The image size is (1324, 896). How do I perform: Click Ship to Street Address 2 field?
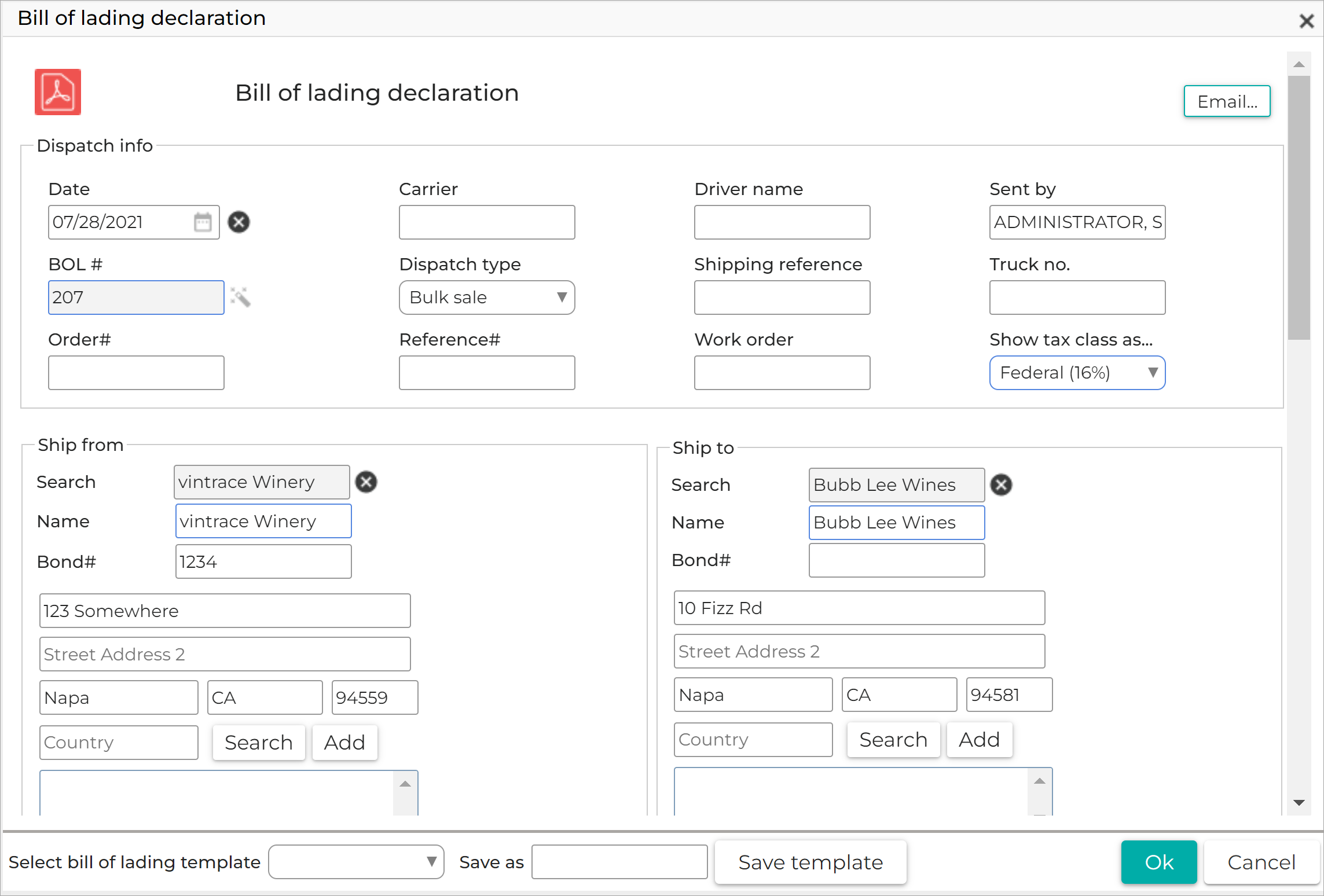860,651
